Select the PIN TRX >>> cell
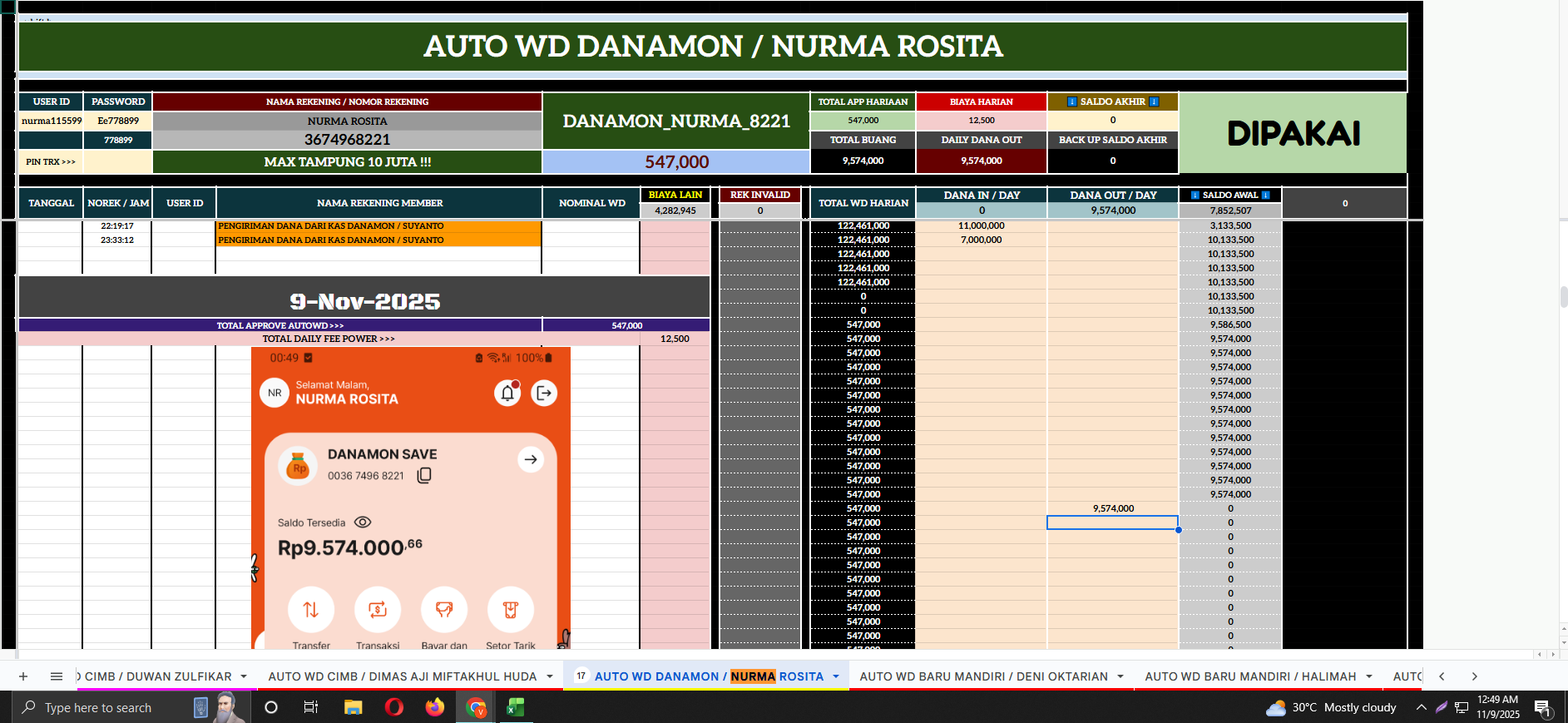This screenshot has height=723, width=1568. pyautogui.click(x=51, y=161)
